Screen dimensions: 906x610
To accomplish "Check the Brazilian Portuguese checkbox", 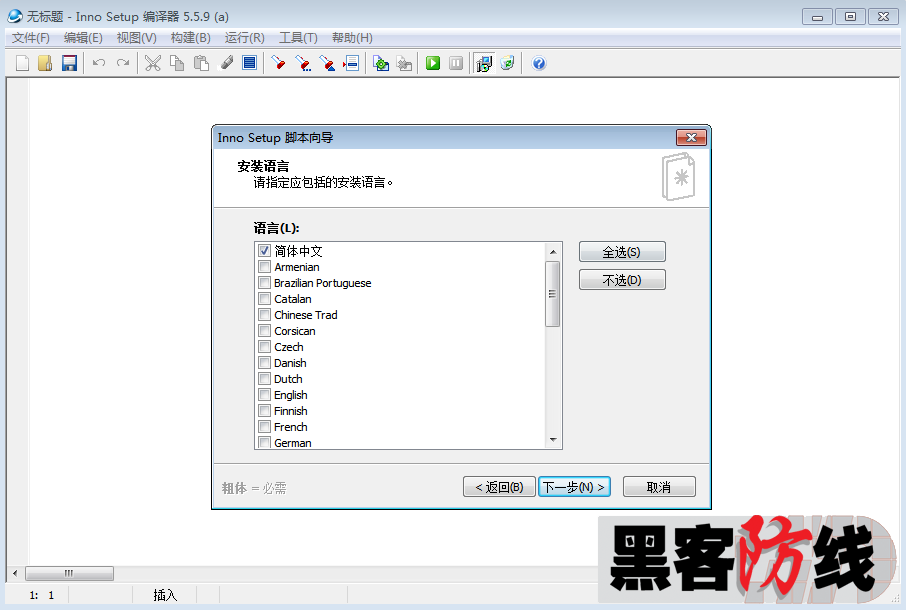I will [x=265, y=283].
